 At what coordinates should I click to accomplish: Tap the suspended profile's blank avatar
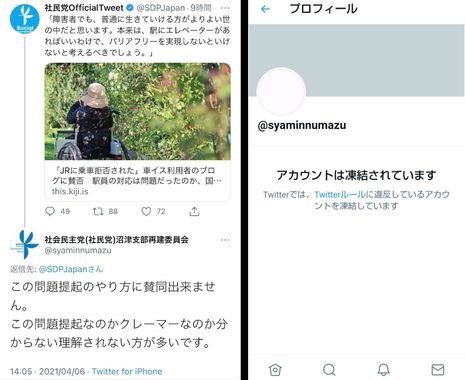(x=282, y=92)
